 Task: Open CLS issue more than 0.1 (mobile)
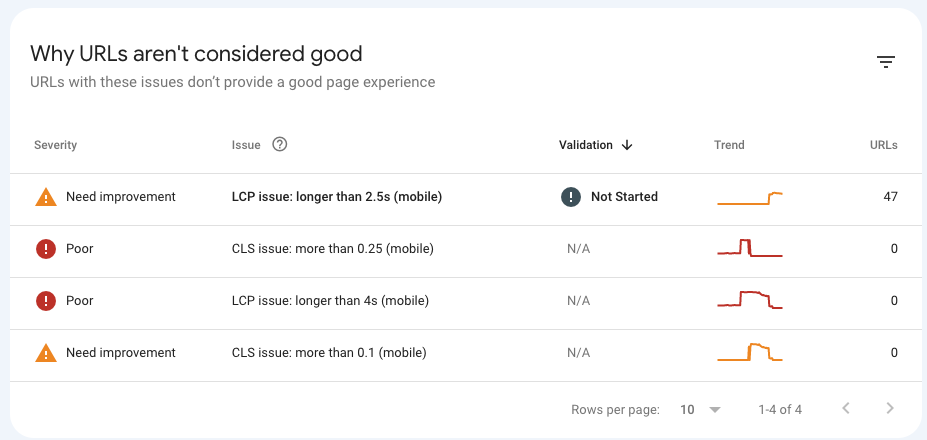tap(329, 353)
